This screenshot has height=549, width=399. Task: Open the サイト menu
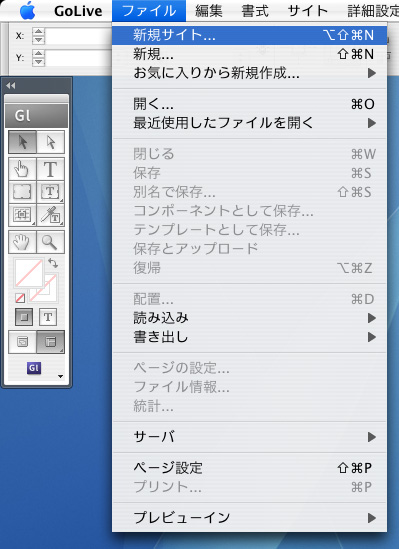tap(308, 11)
